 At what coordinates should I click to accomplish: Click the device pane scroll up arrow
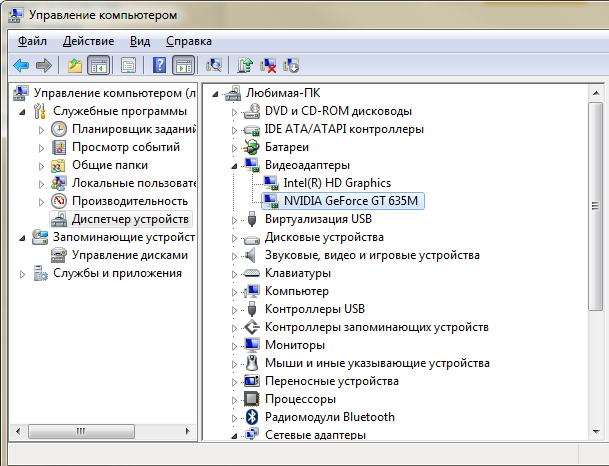pos(595,93)
